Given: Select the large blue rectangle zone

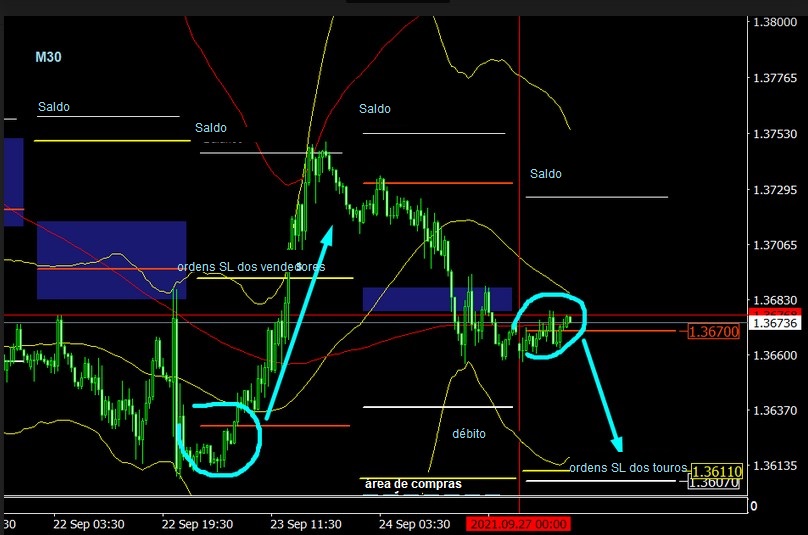Looking at the screenshot, I should [111, 259].
